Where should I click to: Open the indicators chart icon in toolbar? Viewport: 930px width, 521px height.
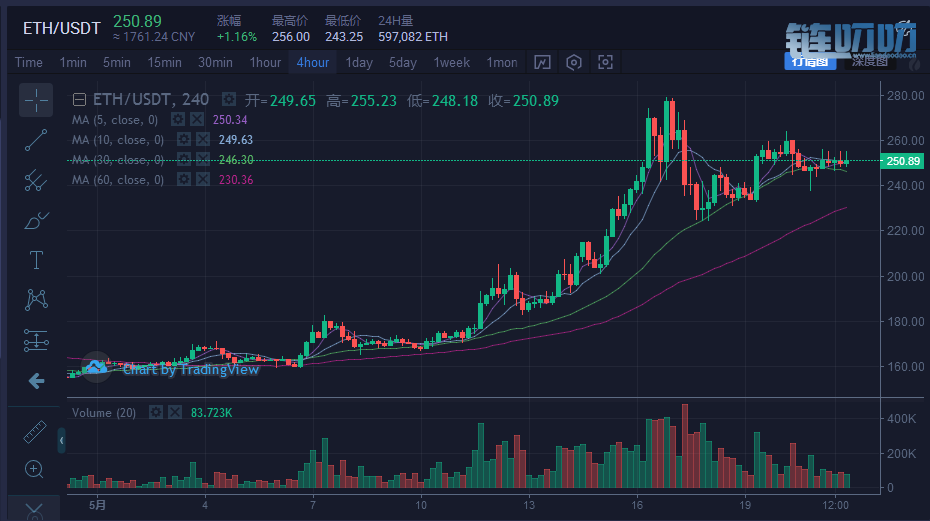pos(542,62)
